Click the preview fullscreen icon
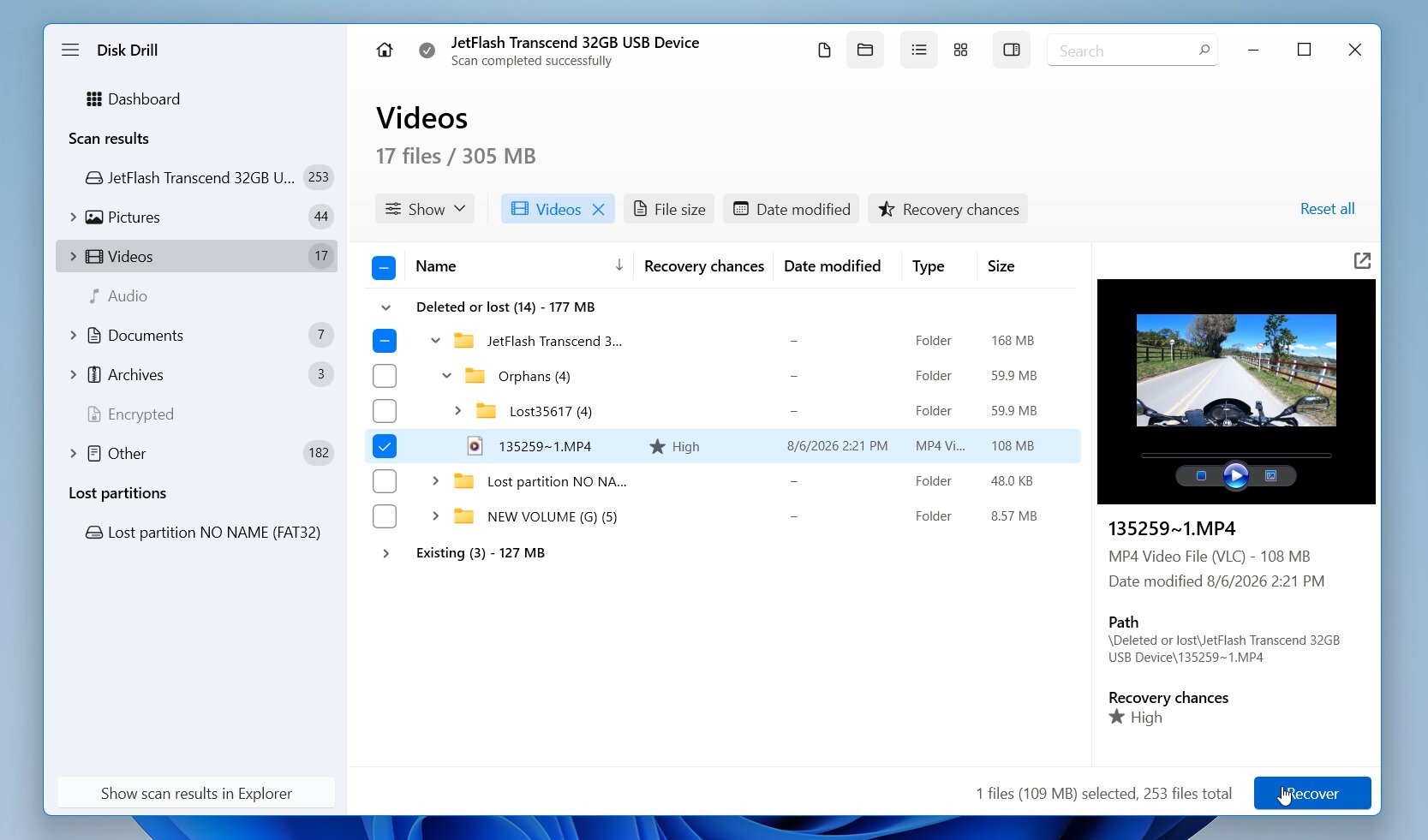The image size is (1428, 840). pyautogui.click(x=1271, y=475)
